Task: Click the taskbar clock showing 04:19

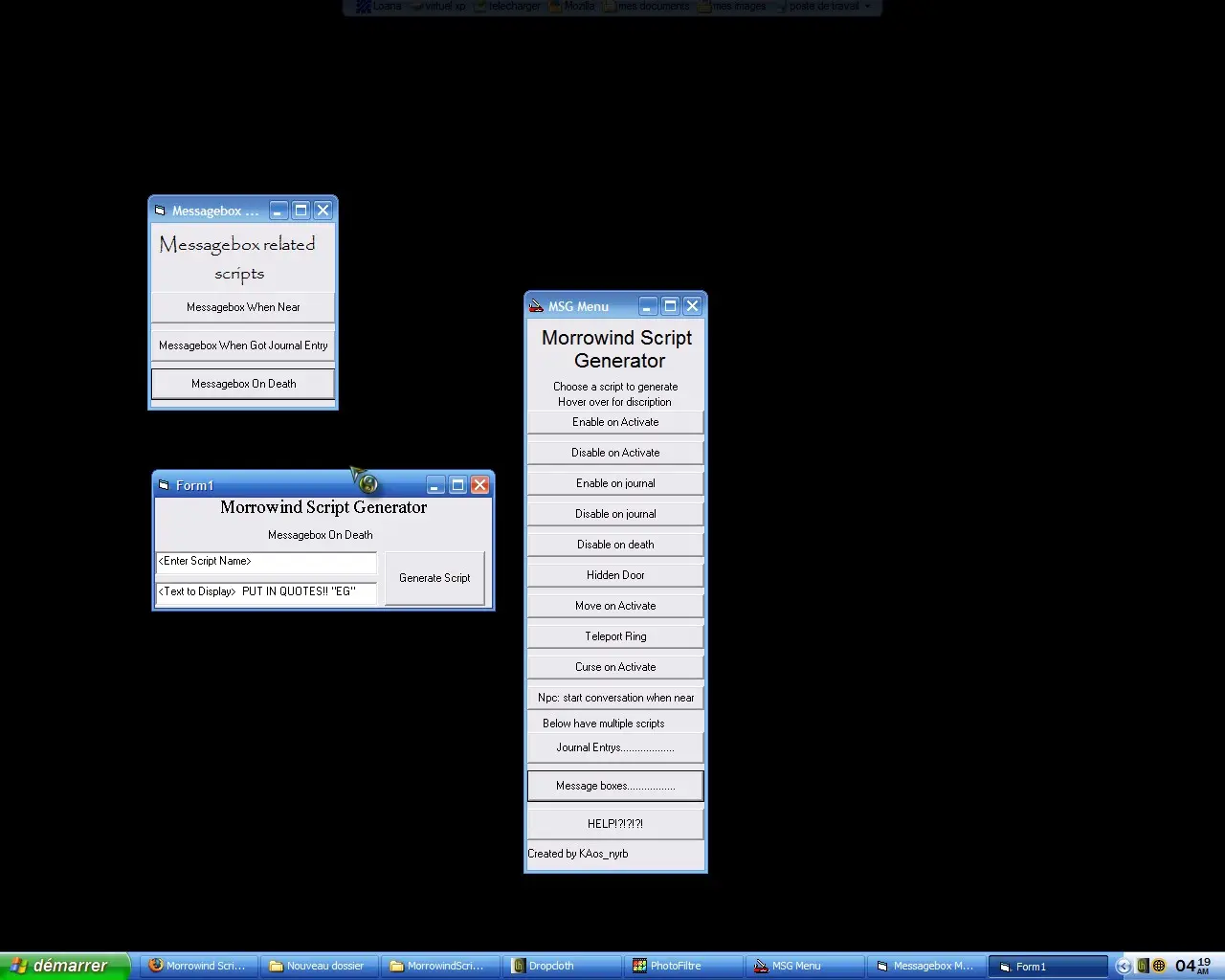Action: 1193,967
